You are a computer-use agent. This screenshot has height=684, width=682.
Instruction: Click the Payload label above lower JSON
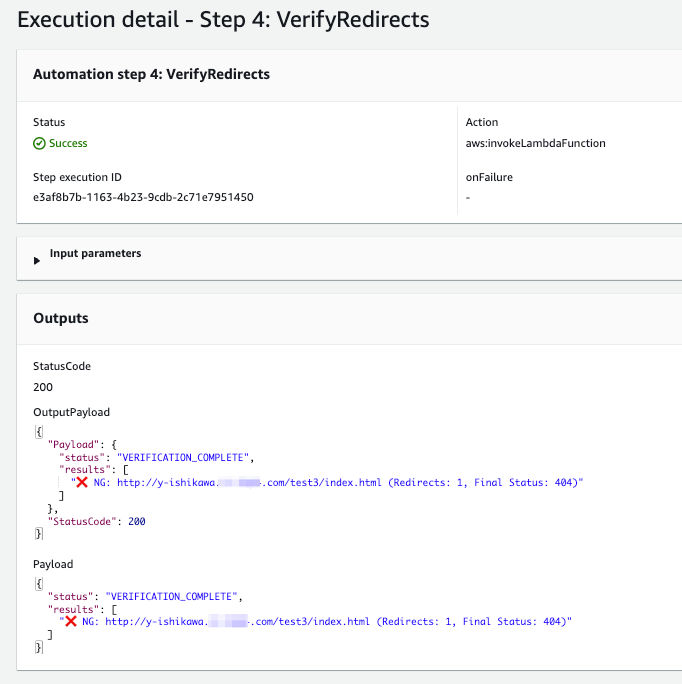click(53, 564)
